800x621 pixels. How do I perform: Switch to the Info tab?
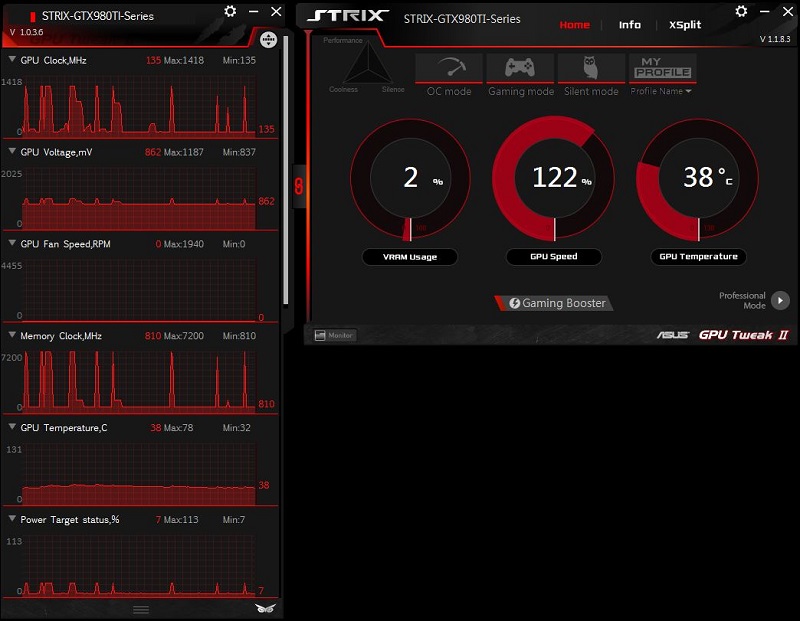pos(630,25)
